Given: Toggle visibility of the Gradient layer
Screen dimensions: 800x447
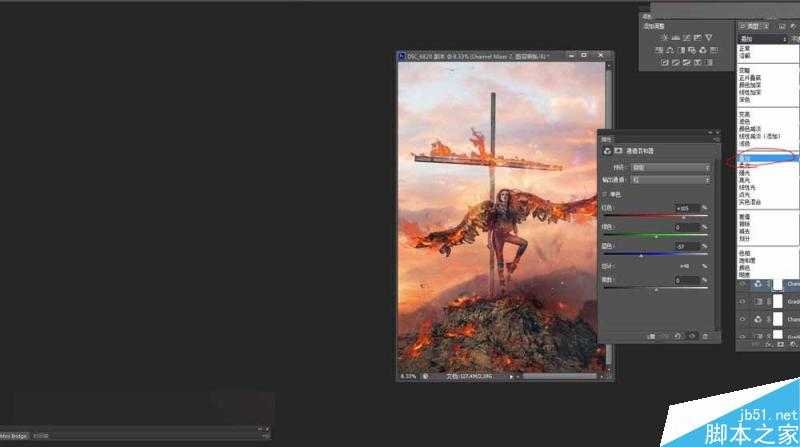Looking at the screenshot, I should (742, 301).
